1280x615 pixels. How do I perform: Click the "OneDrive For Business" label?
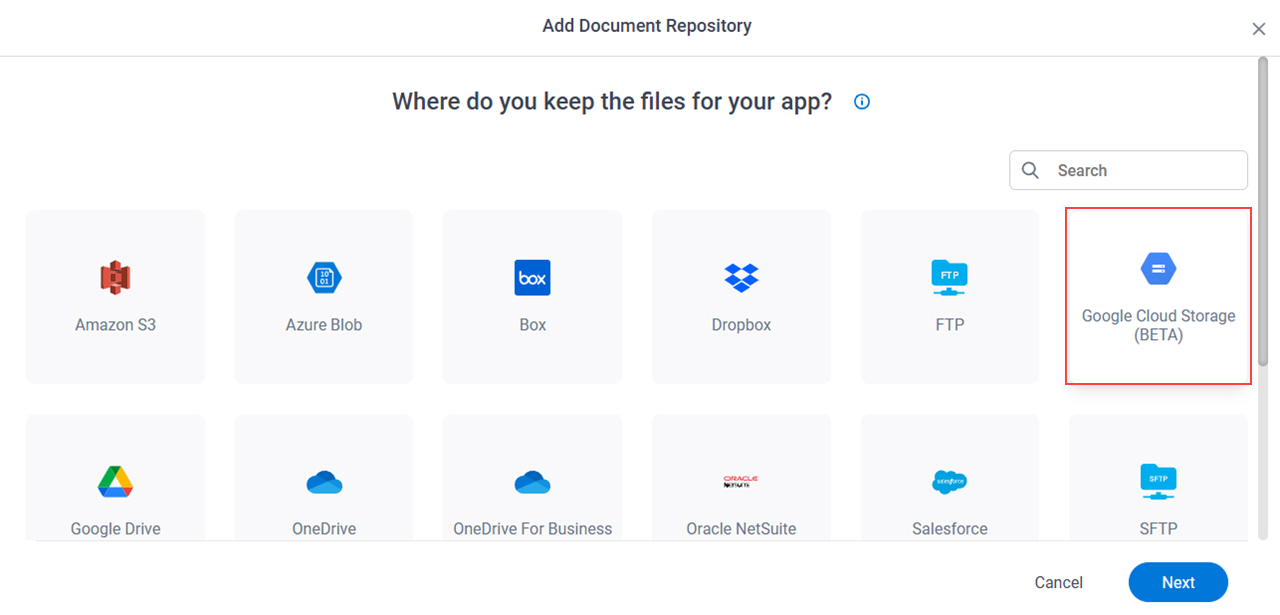tap(533, 529)
